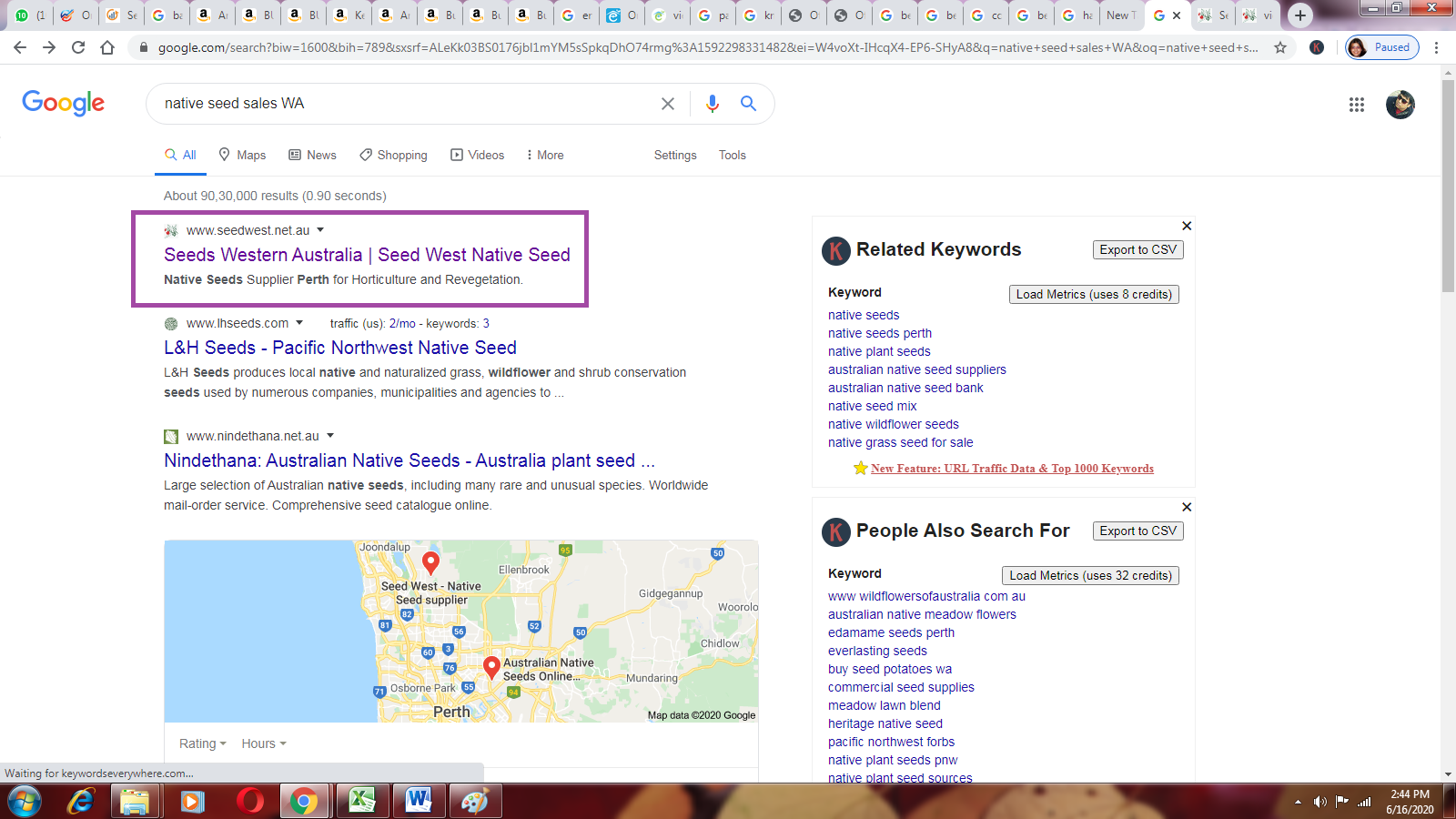This screenshot has width=1456, height=819.
Task: Open a new browser tab
Action: tap(1300, 15)
